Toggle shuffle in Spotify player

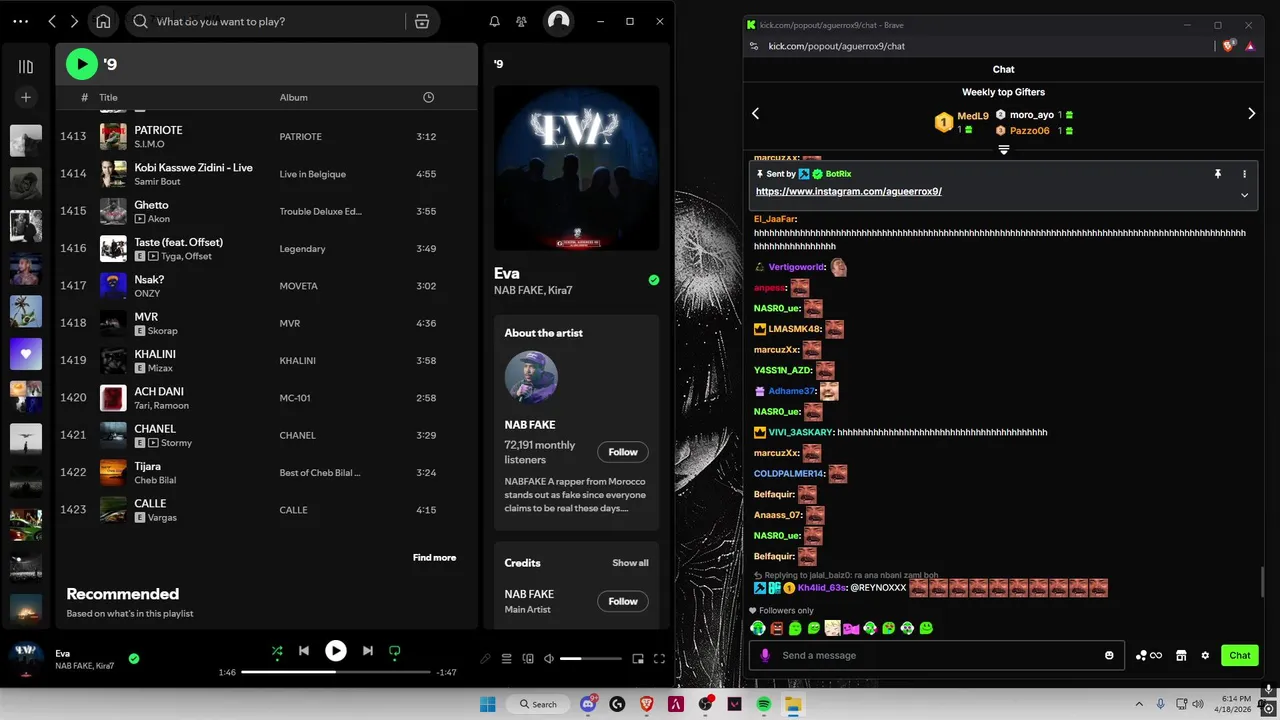pyautogui.click(x=277, y=651)
